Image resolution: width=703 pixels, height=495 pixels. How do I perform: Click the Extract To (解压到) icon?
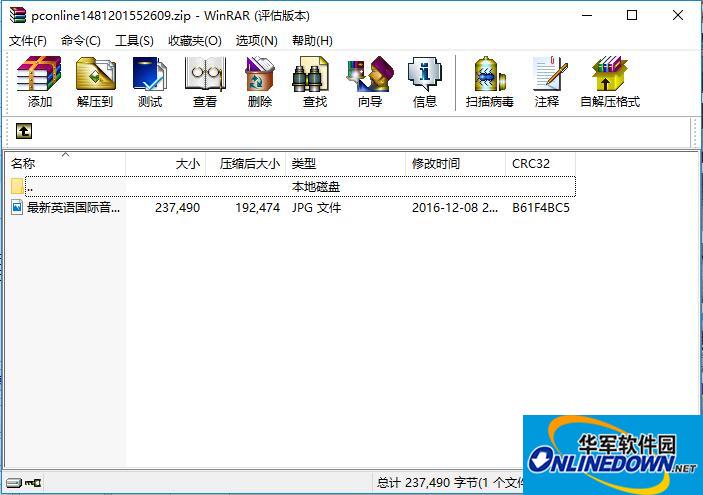[95, 82]
